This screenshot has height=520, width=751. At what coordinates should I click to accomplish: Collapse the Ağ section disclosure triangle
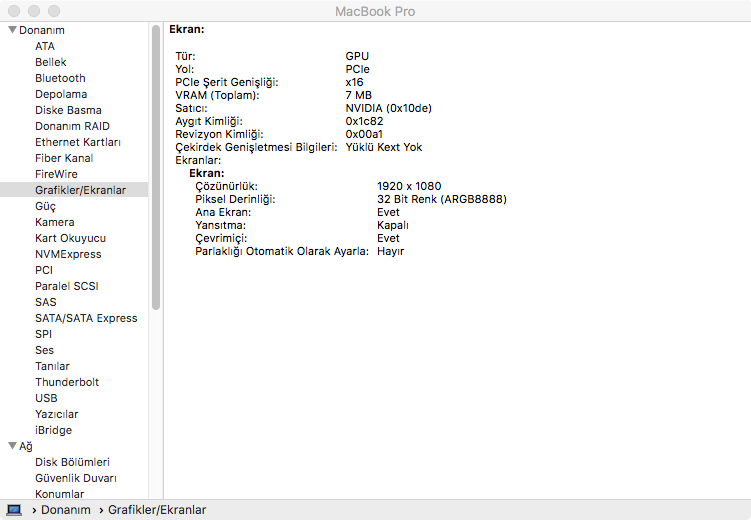coord(12,446)
